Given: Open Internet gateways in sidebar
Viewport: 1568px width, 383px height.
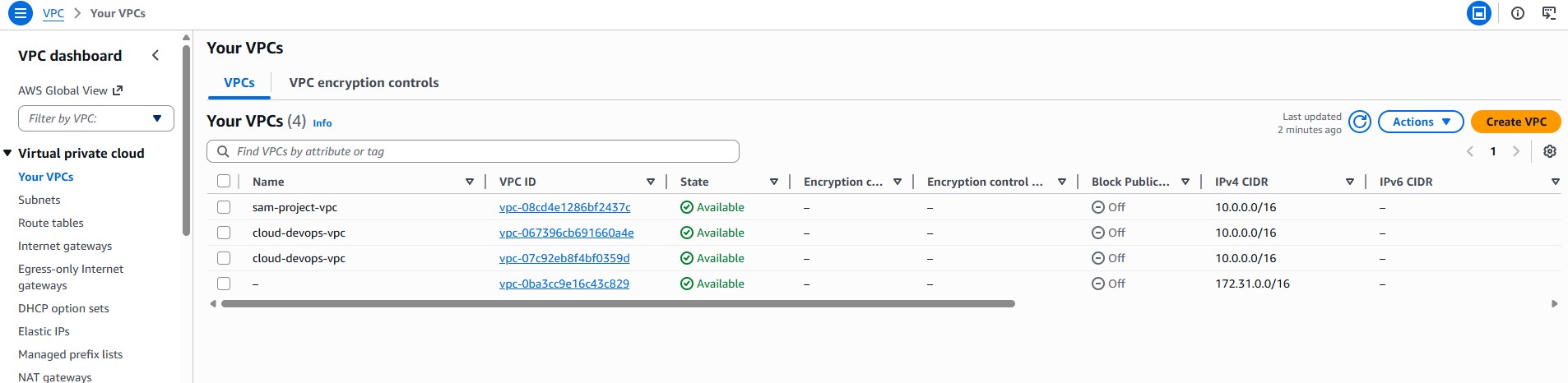Looking at the screenshot, I should (65, 246).
